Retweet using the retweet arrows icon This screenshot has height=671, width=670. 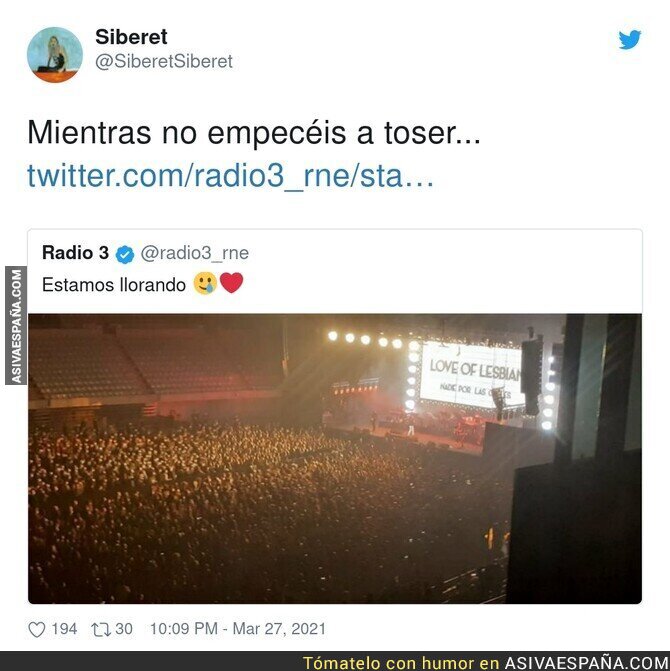pyautogui.click(x=101, y=629)
